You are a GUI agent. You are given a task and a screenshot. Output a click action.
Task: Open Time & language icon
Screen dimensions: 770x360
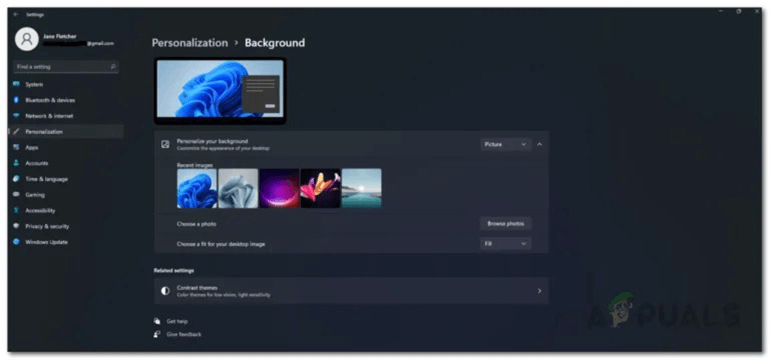tap(16, 179)
